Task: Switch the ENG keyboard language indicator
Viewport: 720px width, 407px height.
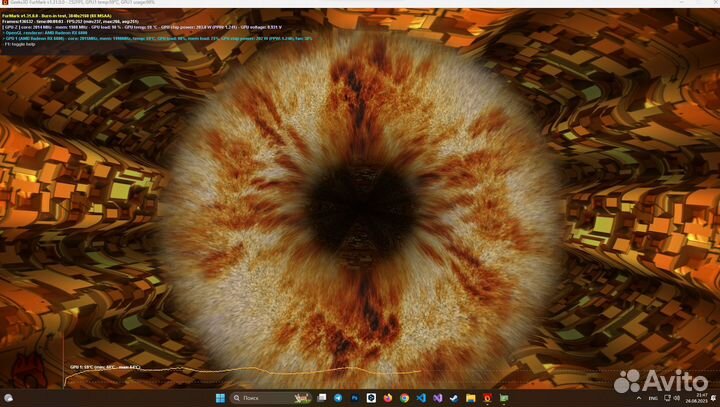Action: coord(651,398)
